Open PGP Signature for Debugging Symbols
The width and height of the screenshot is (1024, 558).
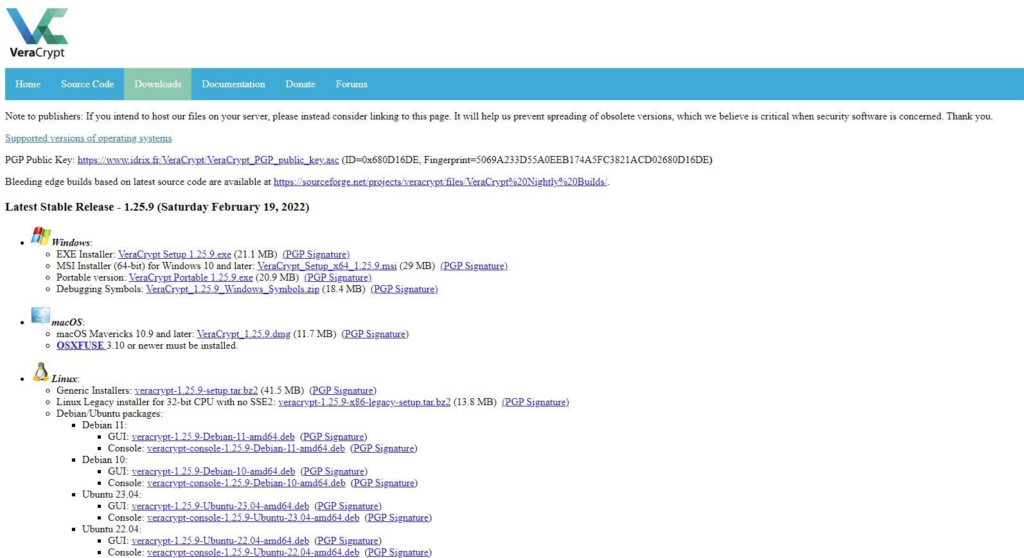[404, 289]
